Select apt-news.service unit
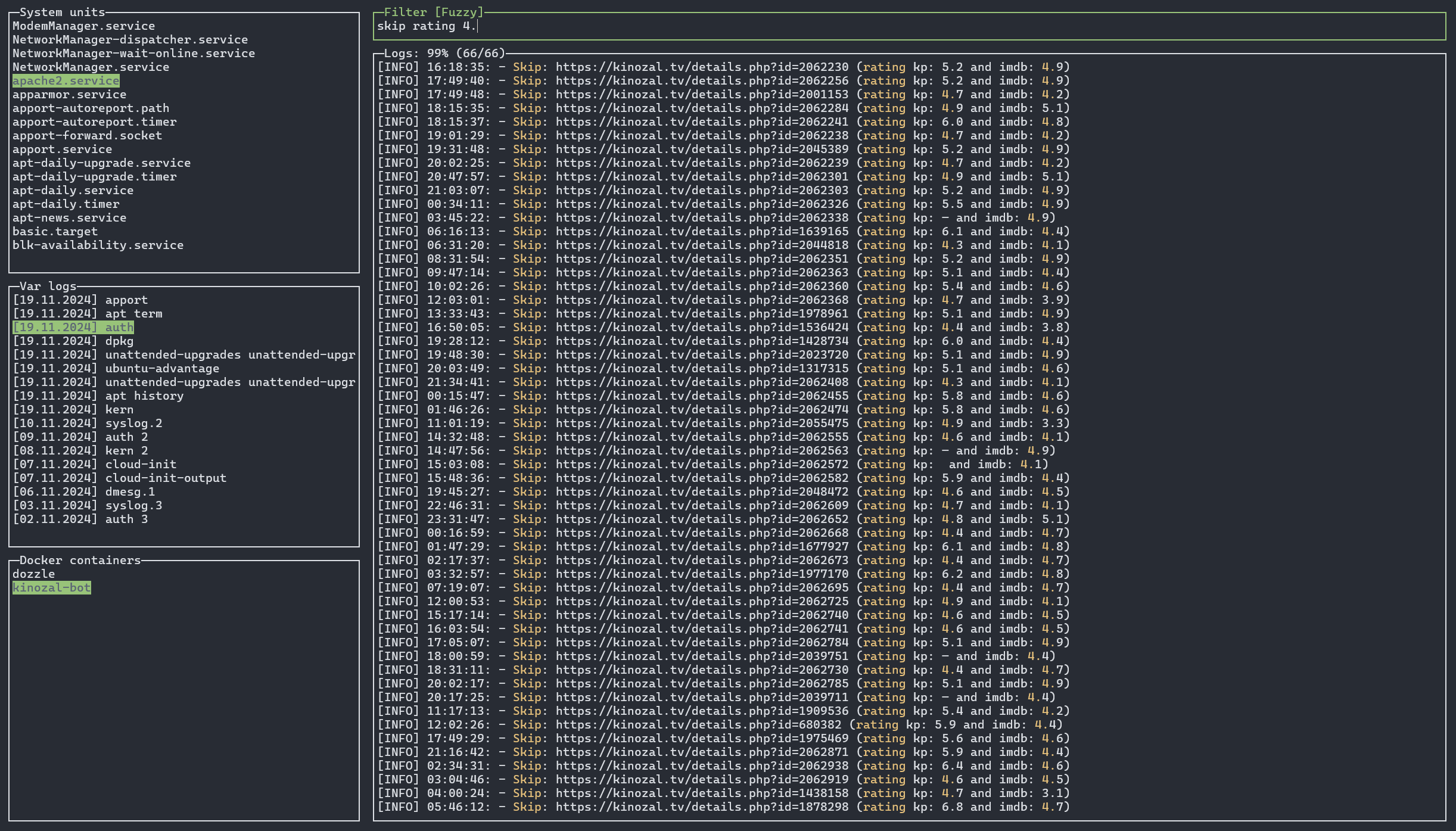 (x=69, y=217)
